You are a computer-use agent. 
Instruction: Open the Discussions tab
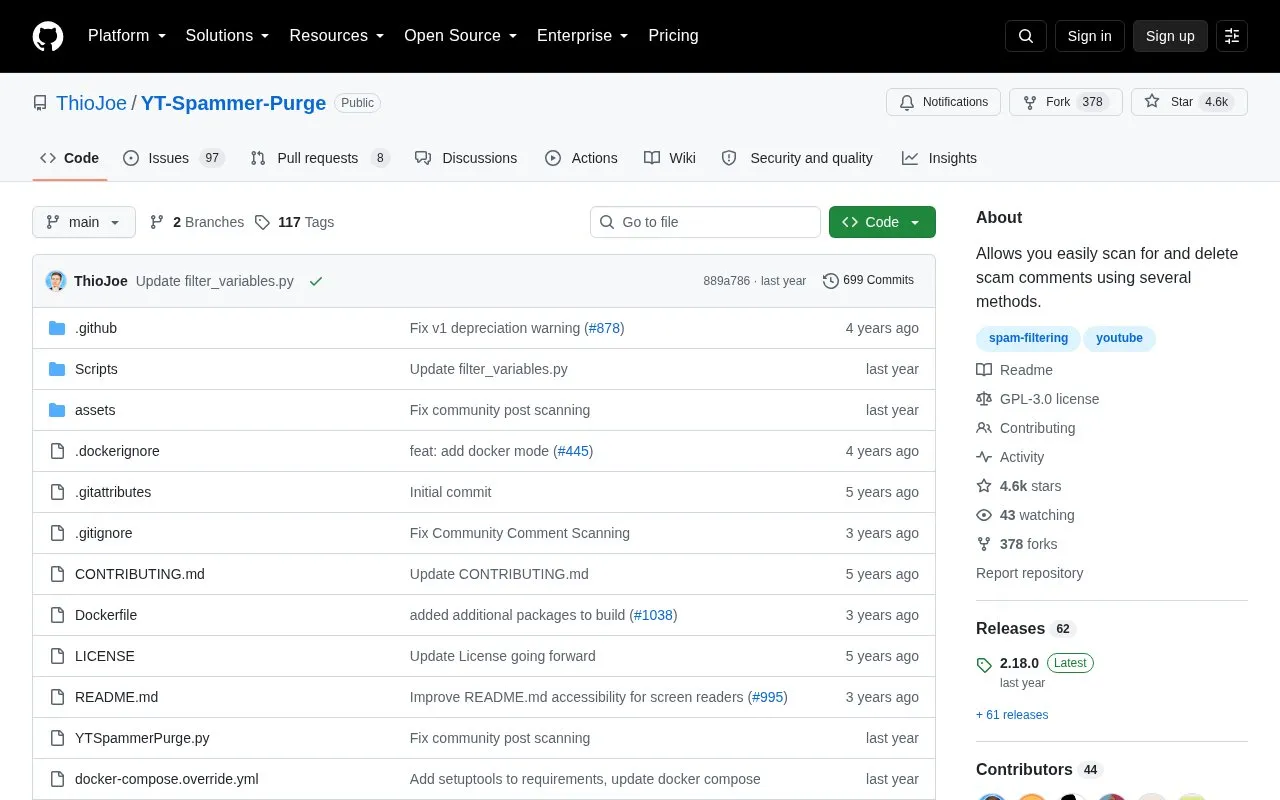(466, 158)
